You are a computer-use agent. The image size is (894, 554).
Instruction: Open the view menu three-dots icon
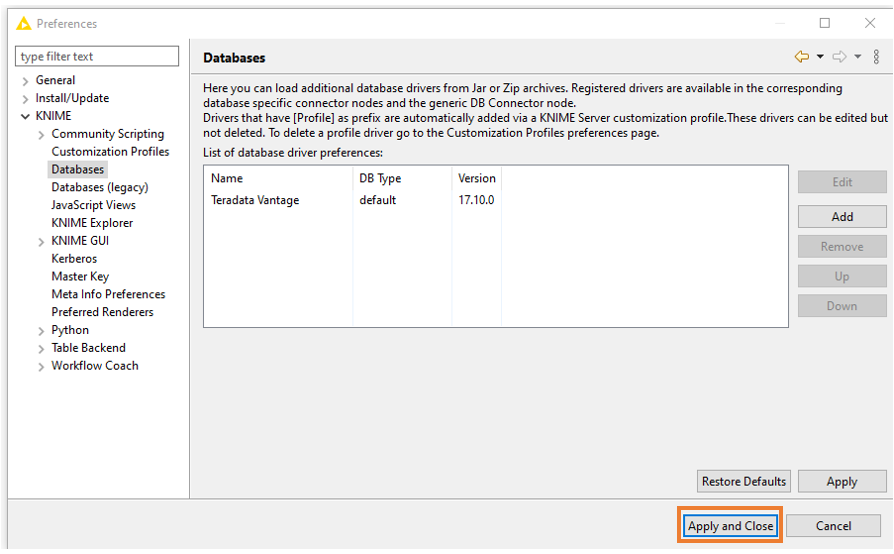point(877,57)
